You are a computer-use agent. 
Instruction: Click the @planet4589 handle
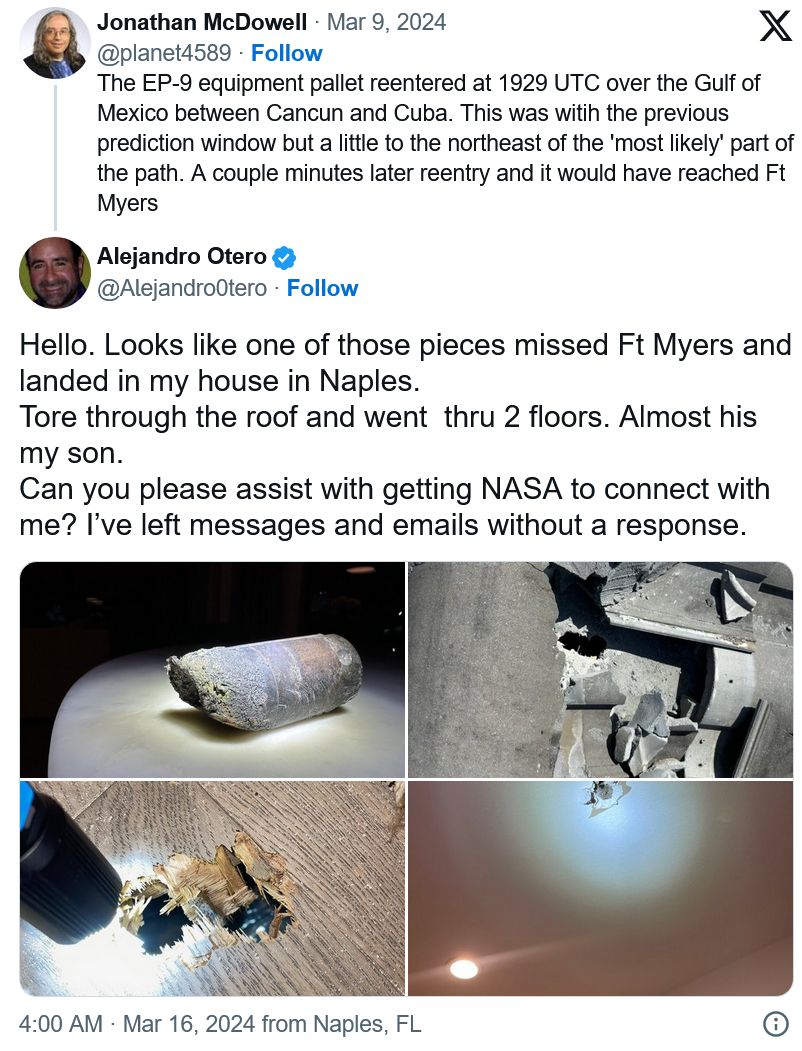click(x=164, y=53)
